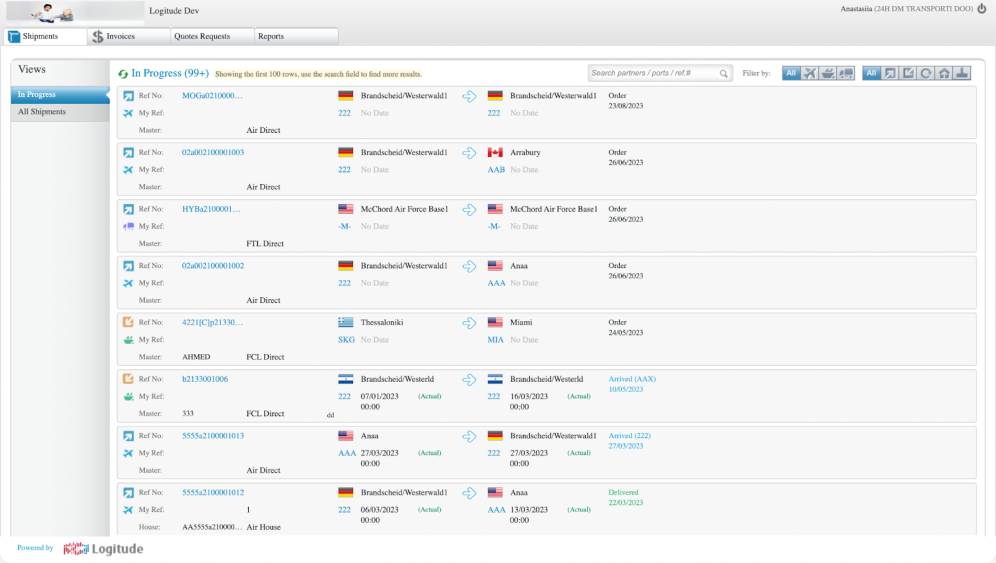Click ship icon on b2133001006 row

(x=128, y=397)
